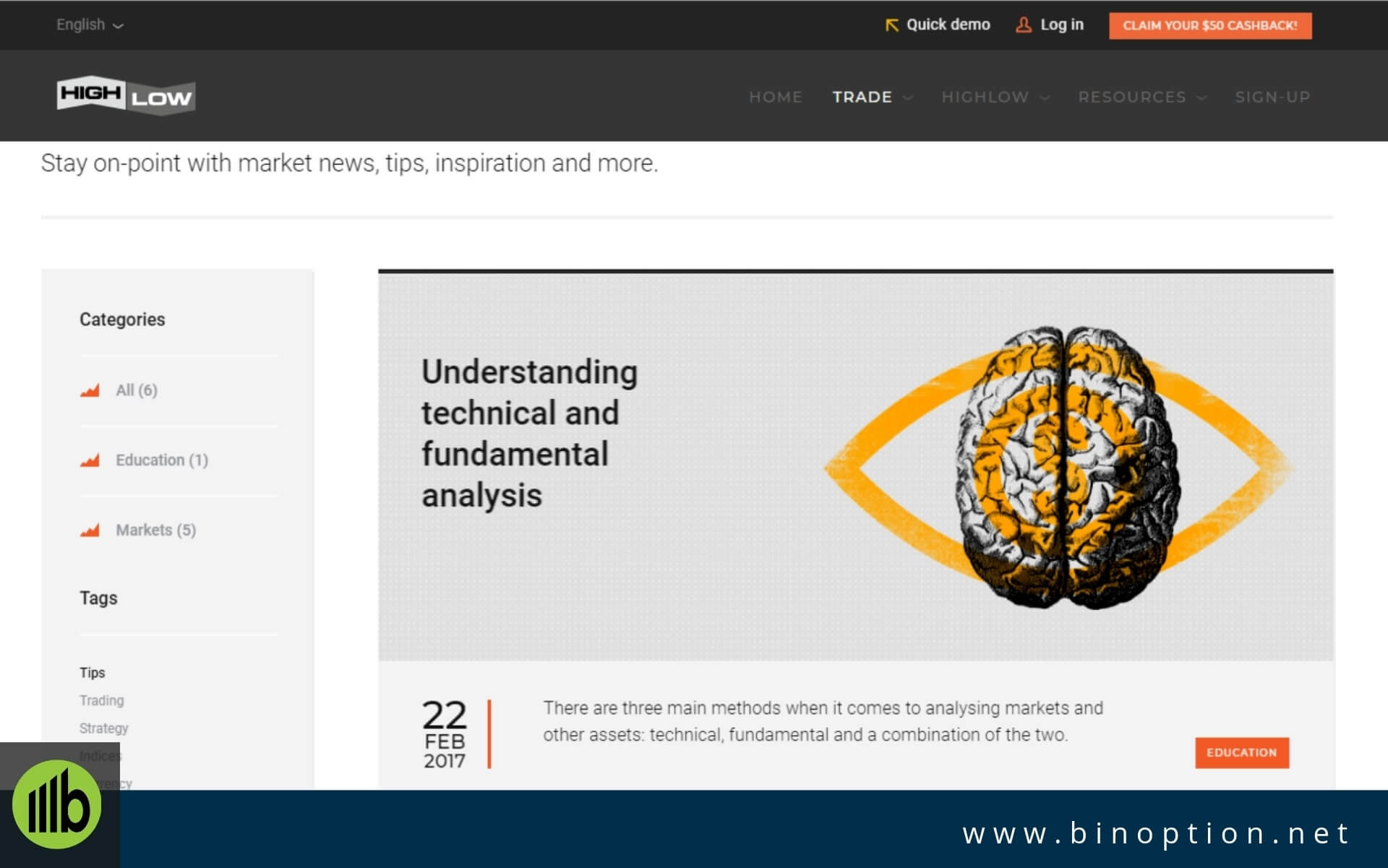The height and width of the screenshot is (868, 1388).
Task: Click the tagline Stay on-point with market news
Action: click(349, 163)
